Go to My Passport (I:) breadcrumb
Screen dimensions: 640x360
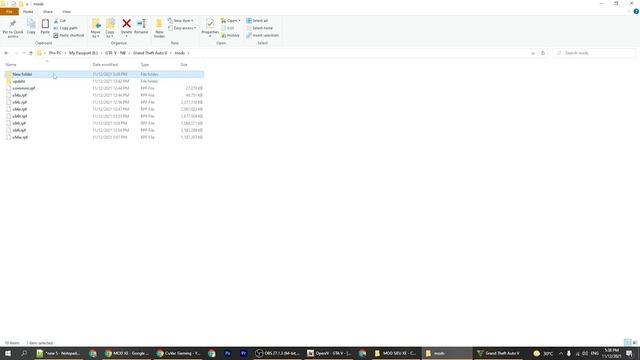[x=83, y=53]
